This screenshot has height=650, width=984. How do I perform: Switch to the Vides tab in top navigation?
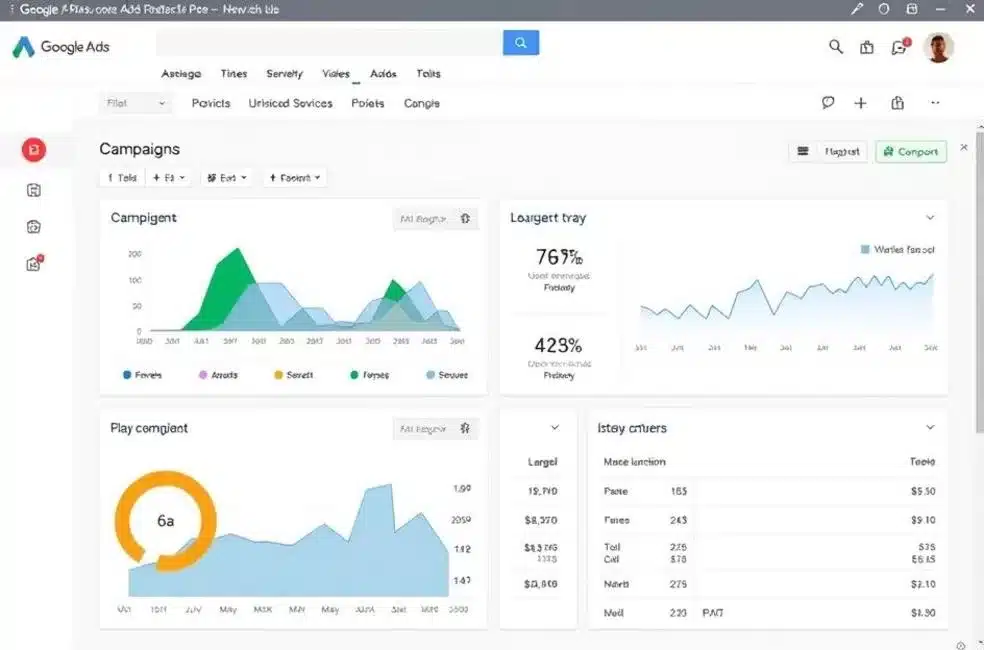click(335, 73)
